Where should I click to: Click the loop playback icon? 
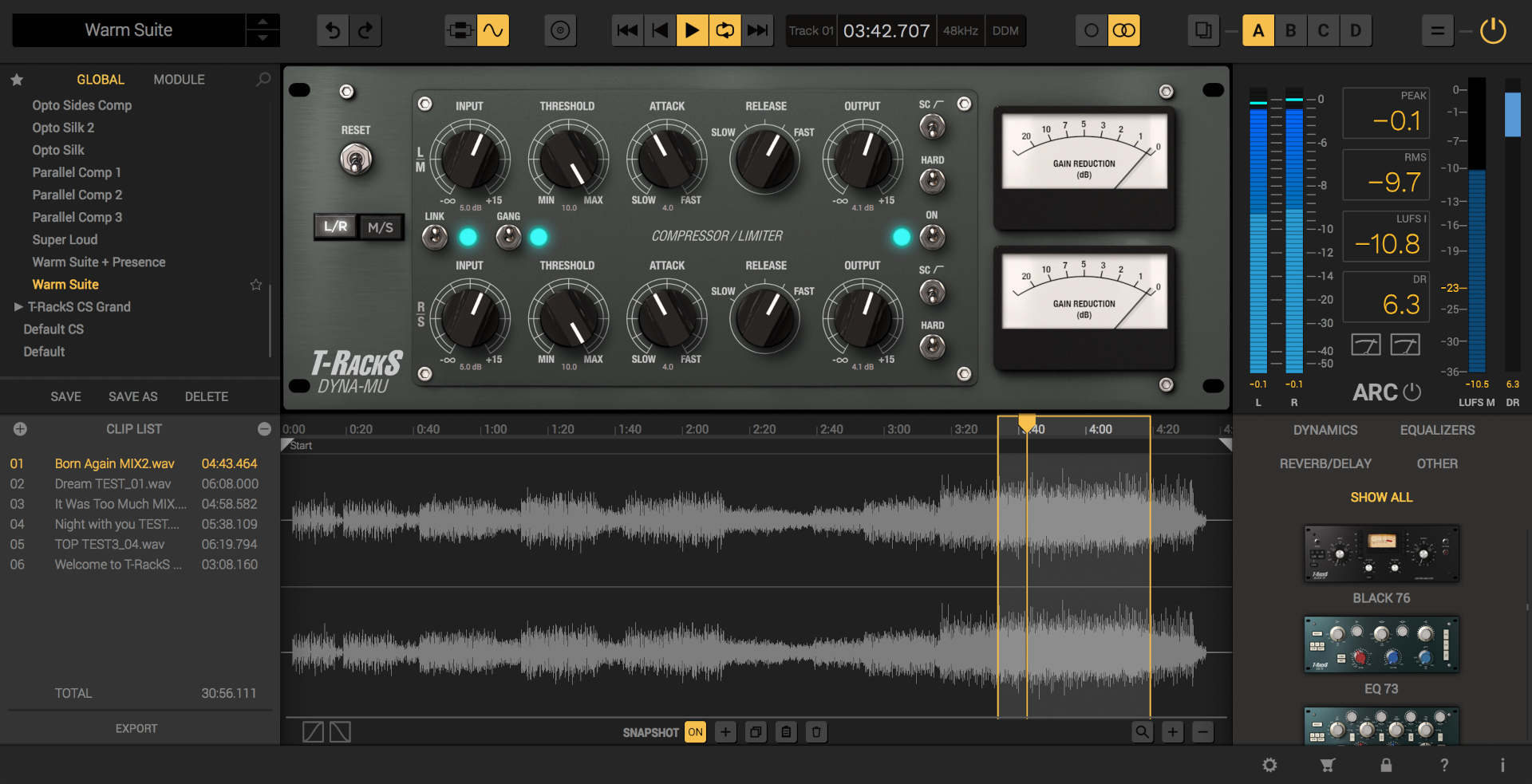[x=725, y=30]
